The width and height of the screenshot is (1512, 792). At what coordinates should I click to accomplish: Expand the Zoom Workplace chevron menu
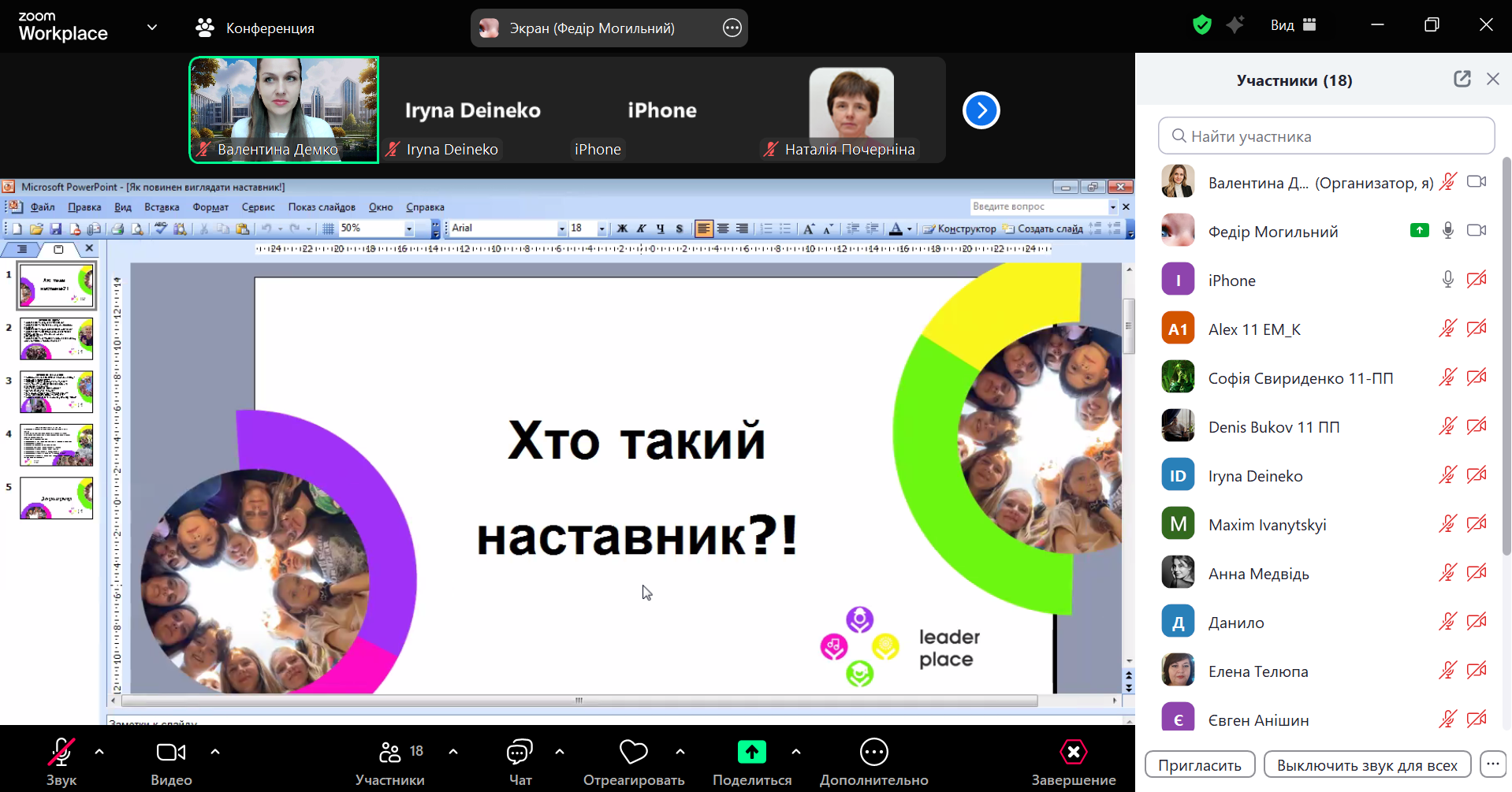[152, 28]
